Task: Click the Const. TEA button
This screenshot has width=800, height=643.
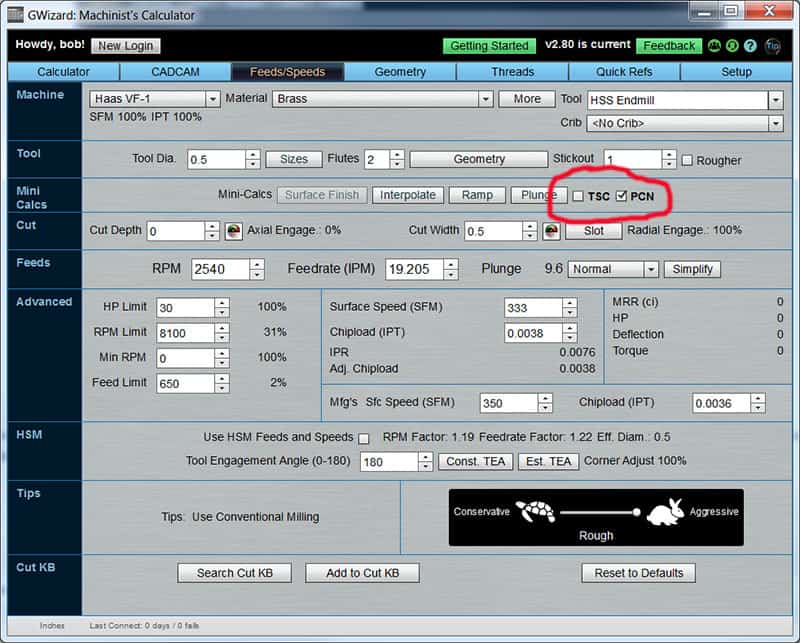Action: pyautogui.click(x=476, y=461)
